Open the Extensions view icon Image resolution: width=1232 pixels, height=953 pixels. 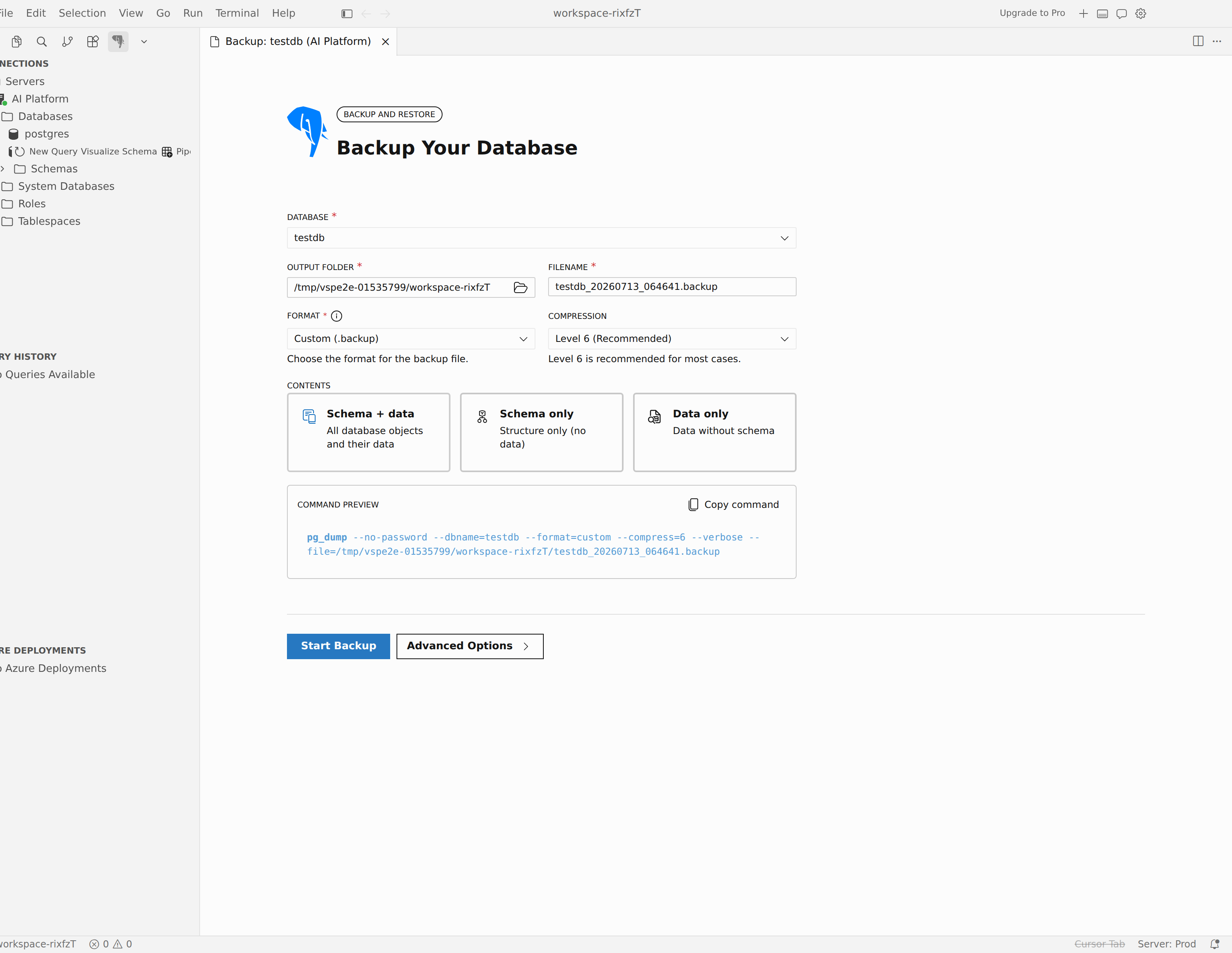(93, 41)
